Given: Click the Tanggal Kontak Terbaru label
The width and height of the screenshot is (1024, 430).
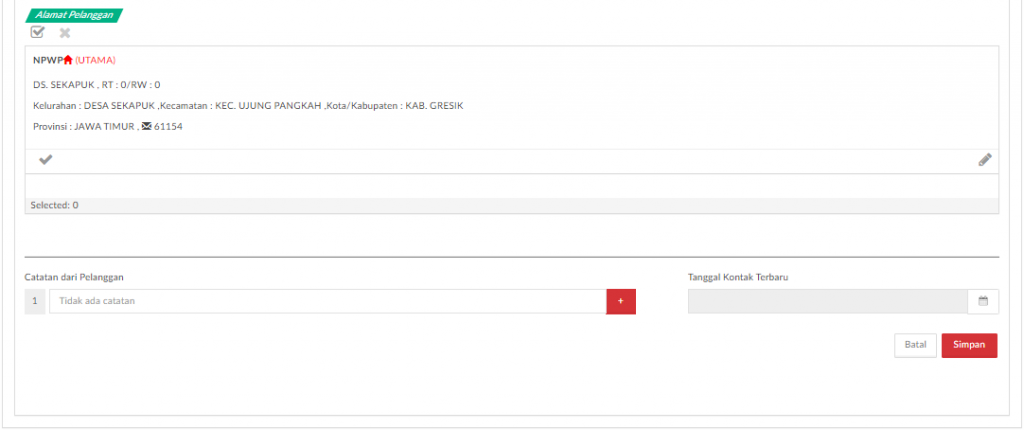Looking at the screenshot, I should click(739, 277).
